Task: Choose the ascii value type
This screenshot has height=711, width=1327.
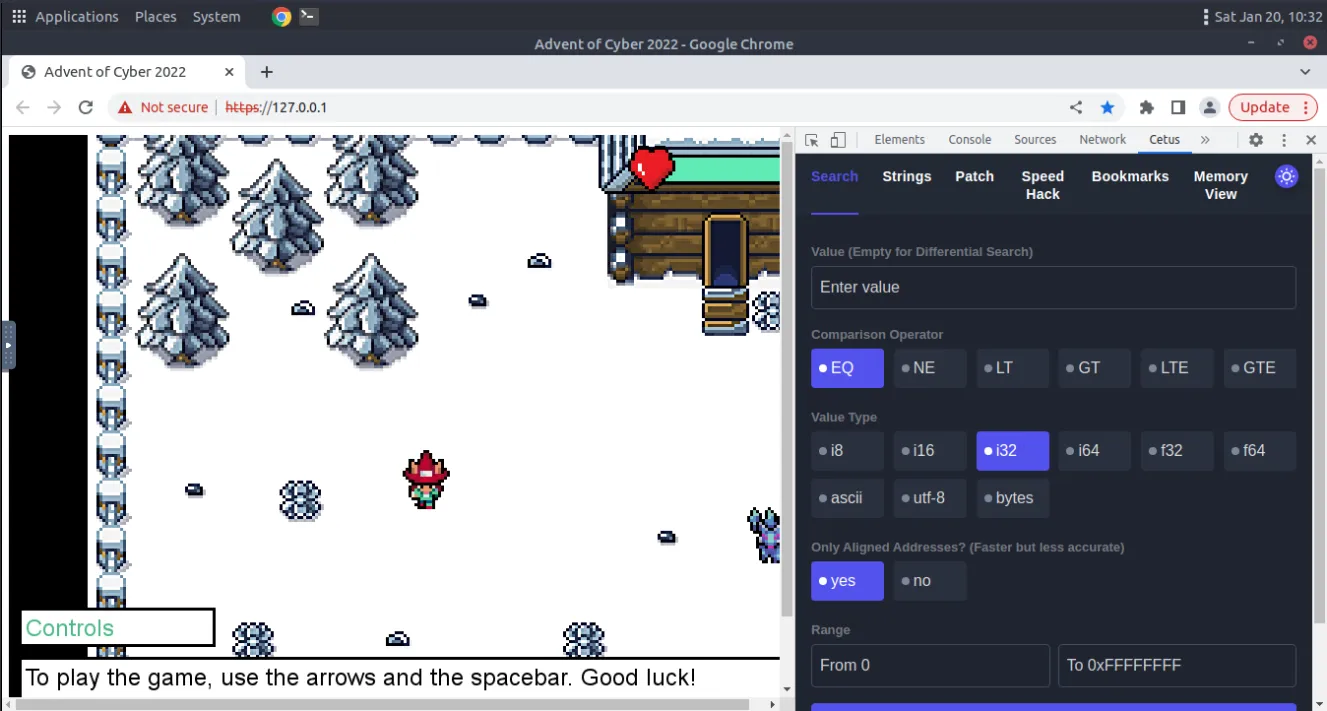Action: click(847, 498)
